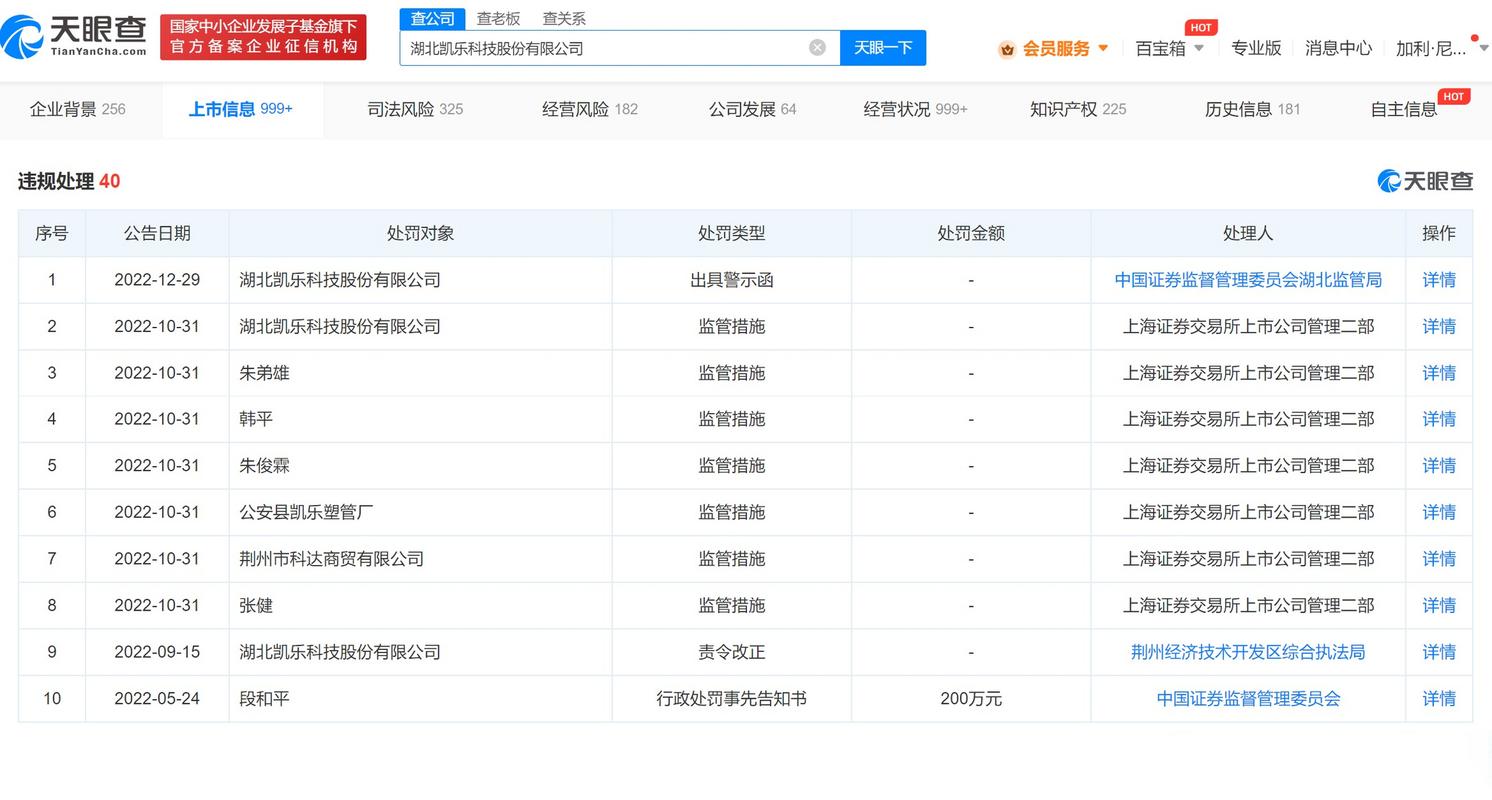Open 详情 for the first penalty record
1492x800 pixels.
point(1438,280)
